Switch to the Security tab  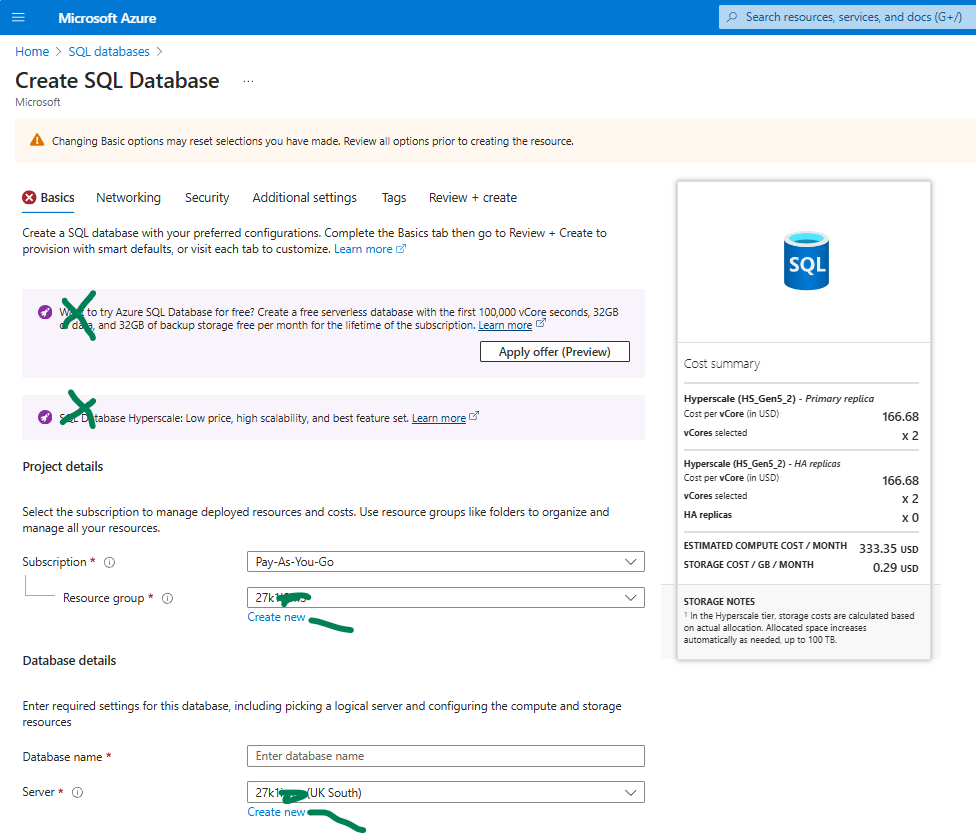pos(207,198)
